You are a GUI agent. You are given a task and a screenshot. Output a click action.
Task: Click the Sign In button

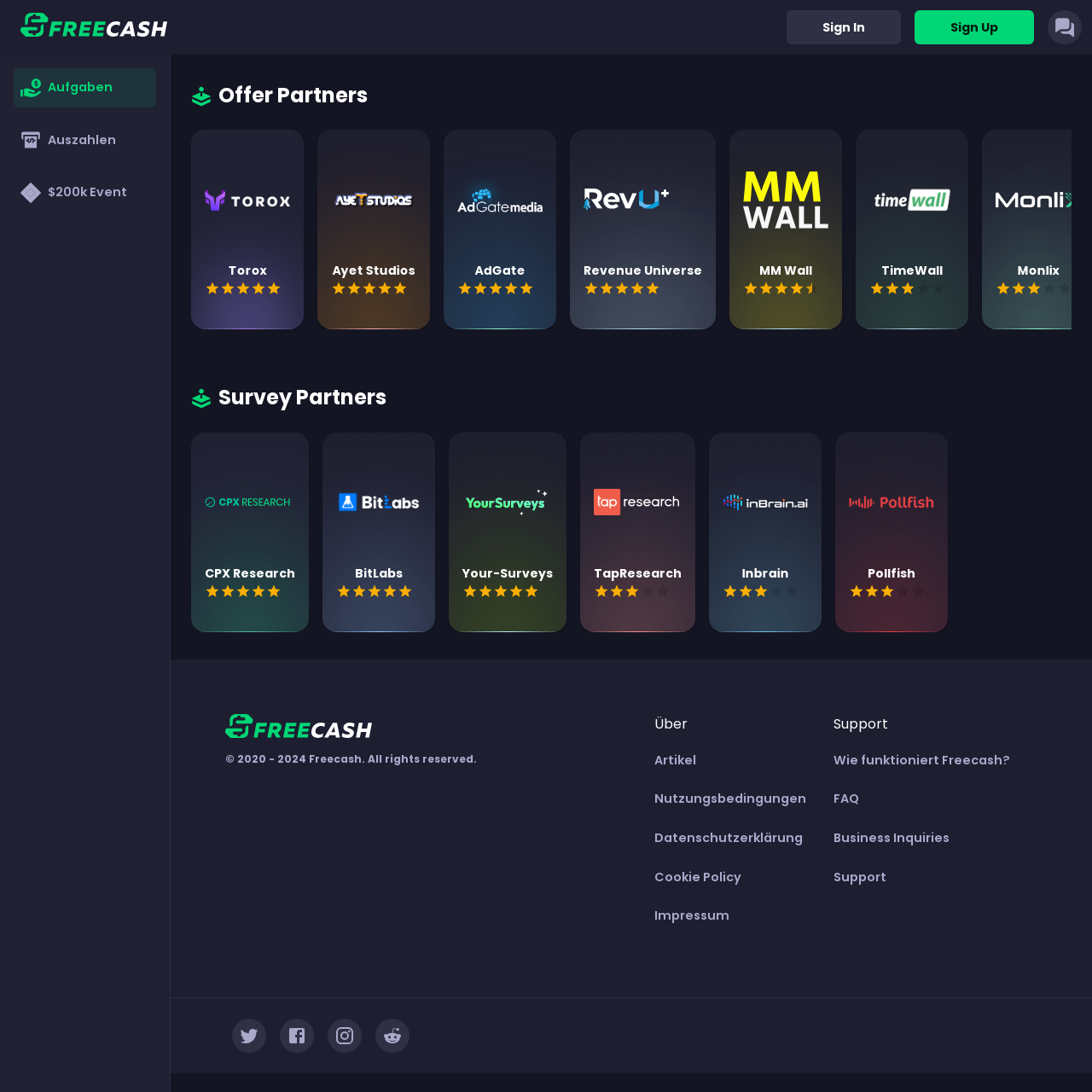point(844,27)
